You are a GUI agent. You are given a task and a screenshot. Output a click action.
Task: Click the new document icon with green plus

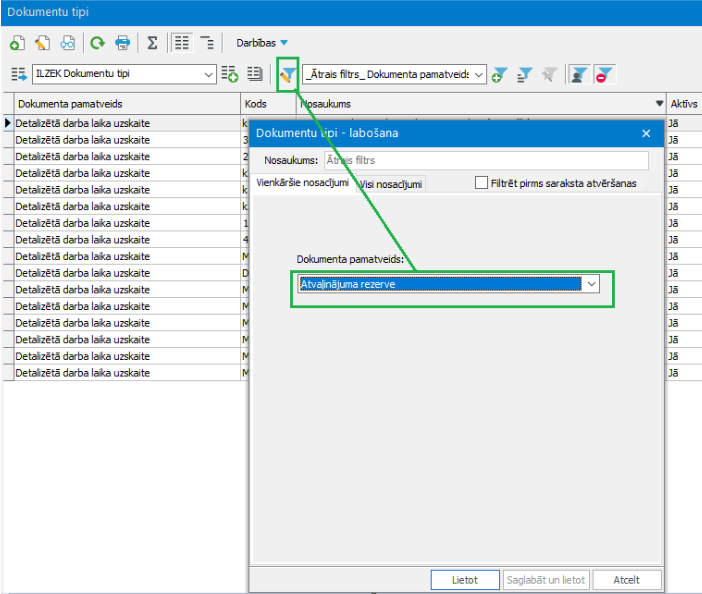click(17, 43)
